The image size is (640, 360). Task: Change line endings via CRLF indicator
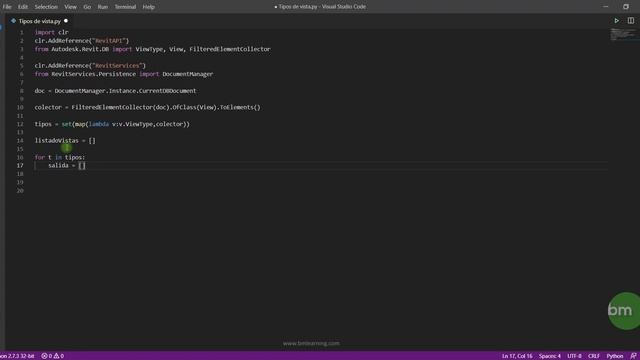click(x=593, y=356)
